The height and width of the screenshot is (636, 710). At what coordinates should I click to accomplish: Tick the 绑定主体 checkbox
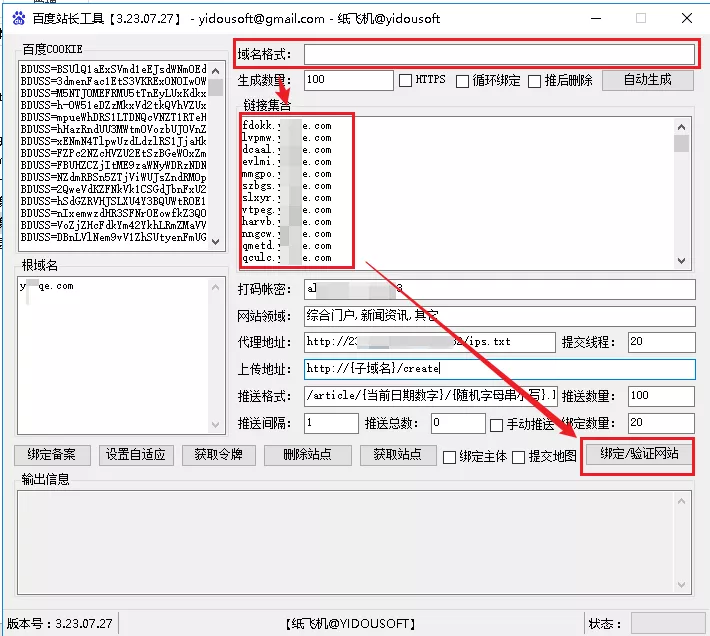(449, 457)
